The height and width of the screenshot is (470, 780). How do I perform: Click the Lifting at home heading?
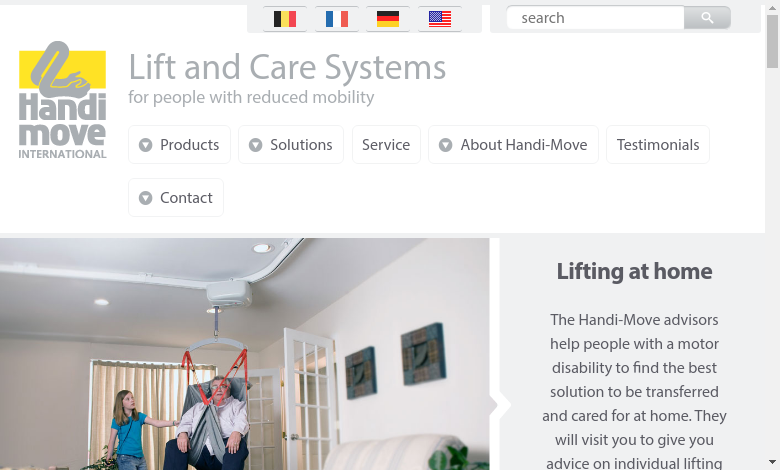(x=634, y=272)
